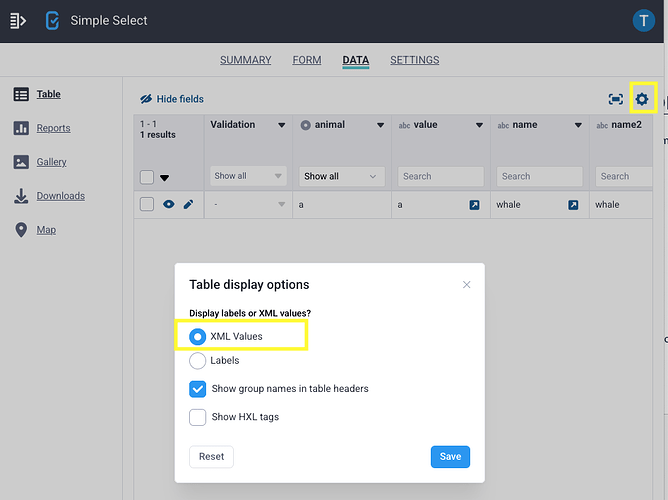Viewport: 668px width, 500px height.
Task: Open the Downloads link in the sidebar
Action: pos(60,196)
